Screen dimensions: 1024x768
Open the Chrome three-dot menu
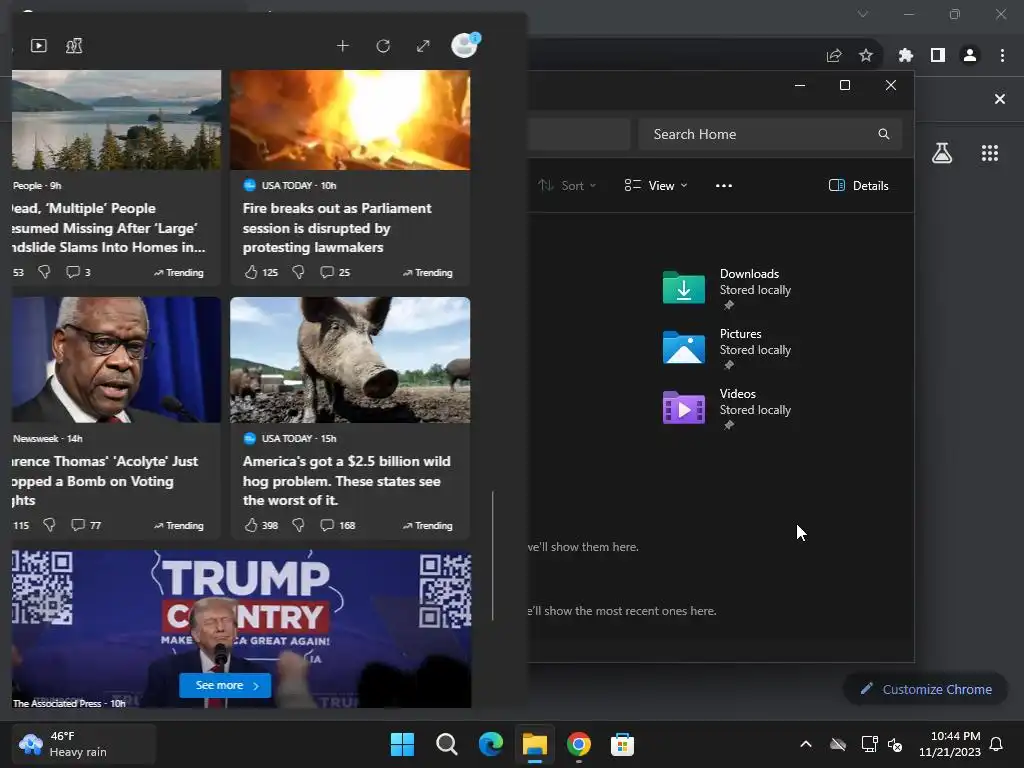click(1002, 56)
